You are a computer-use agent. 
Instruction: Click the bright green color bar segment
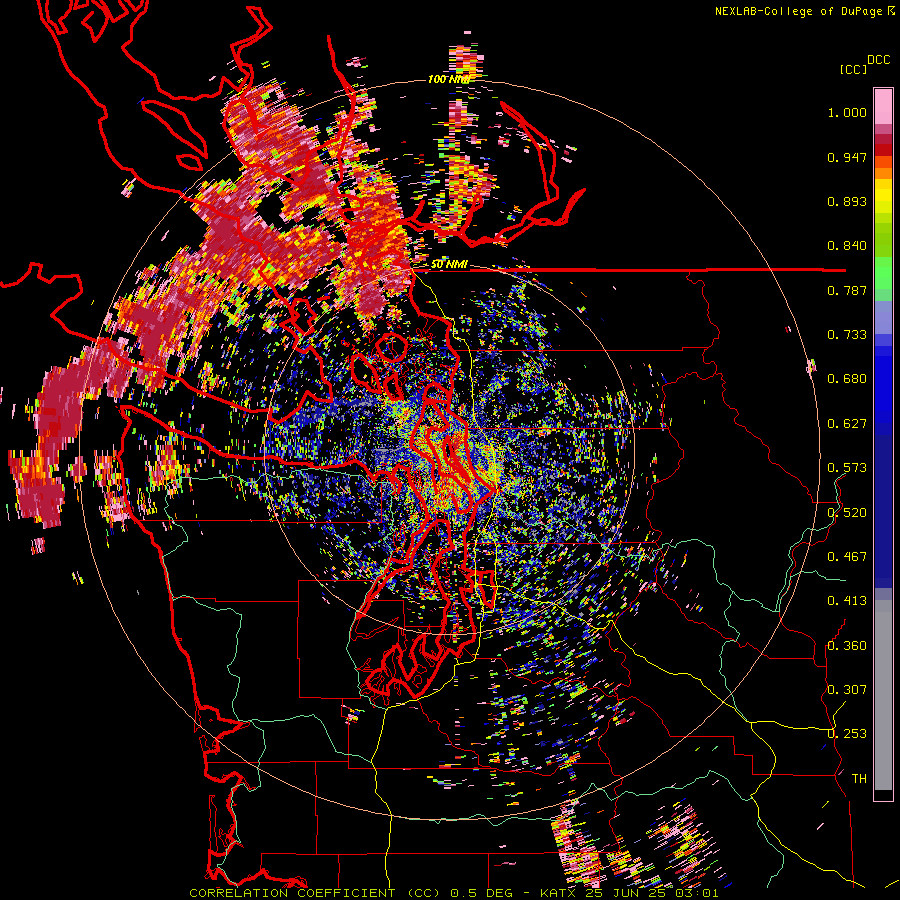[x=883, y=273]
